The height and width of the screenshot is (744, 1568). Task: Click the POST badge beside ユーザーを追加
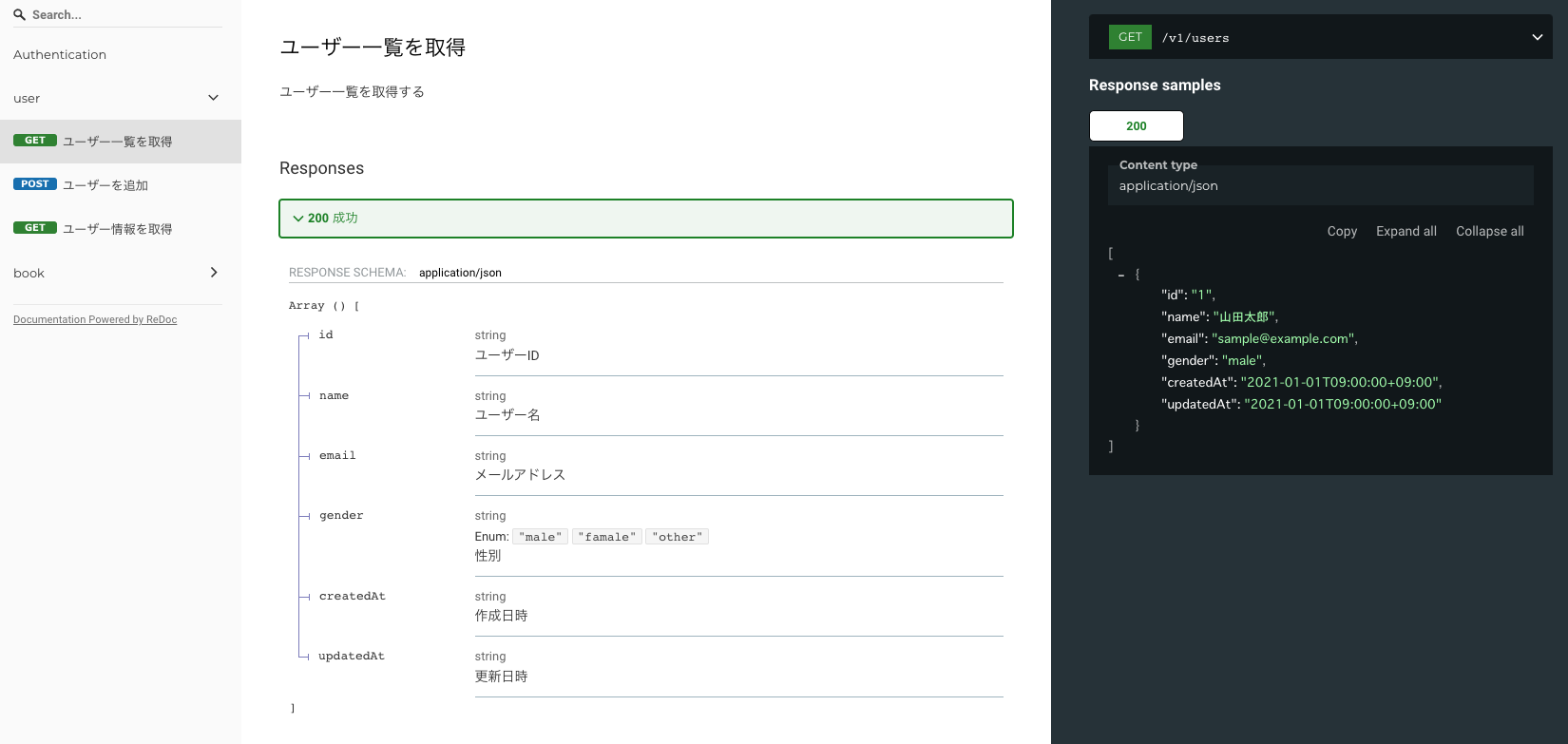tap(35, 184)
